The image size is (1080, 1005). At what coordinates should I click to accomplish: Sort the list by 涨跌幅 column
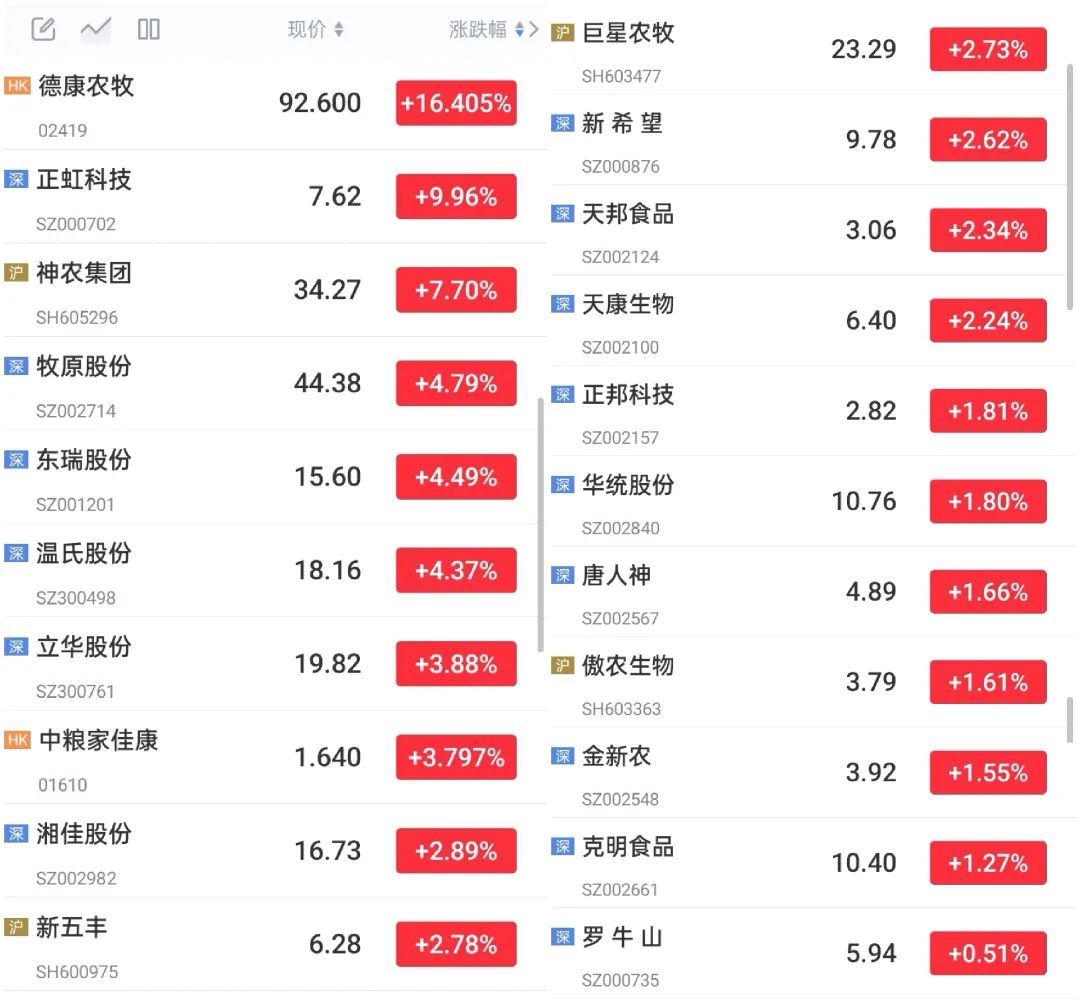(x=486, y=30)
